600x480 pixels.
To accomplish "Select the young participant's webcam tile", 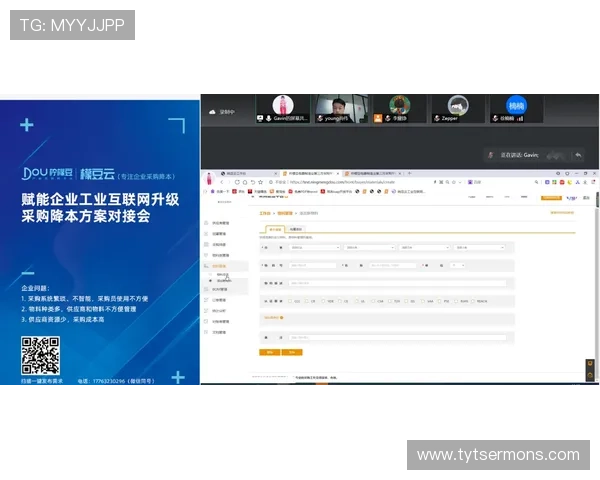I will click(x=341, y=109).
